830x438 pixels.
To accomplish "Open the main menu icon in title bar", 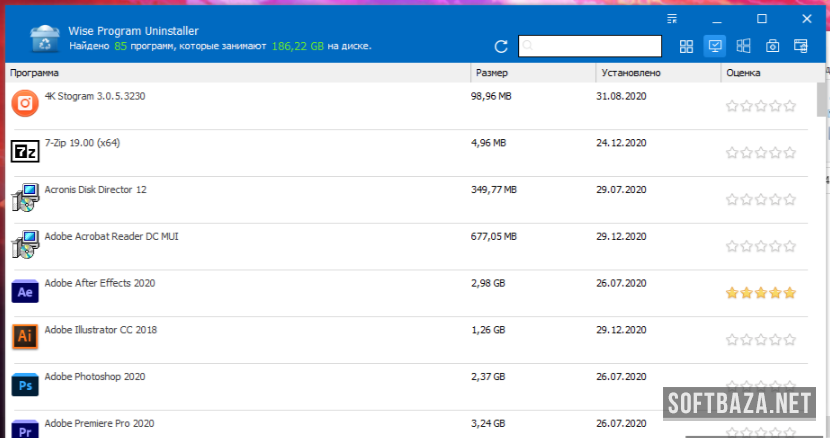I will point(672,18).
